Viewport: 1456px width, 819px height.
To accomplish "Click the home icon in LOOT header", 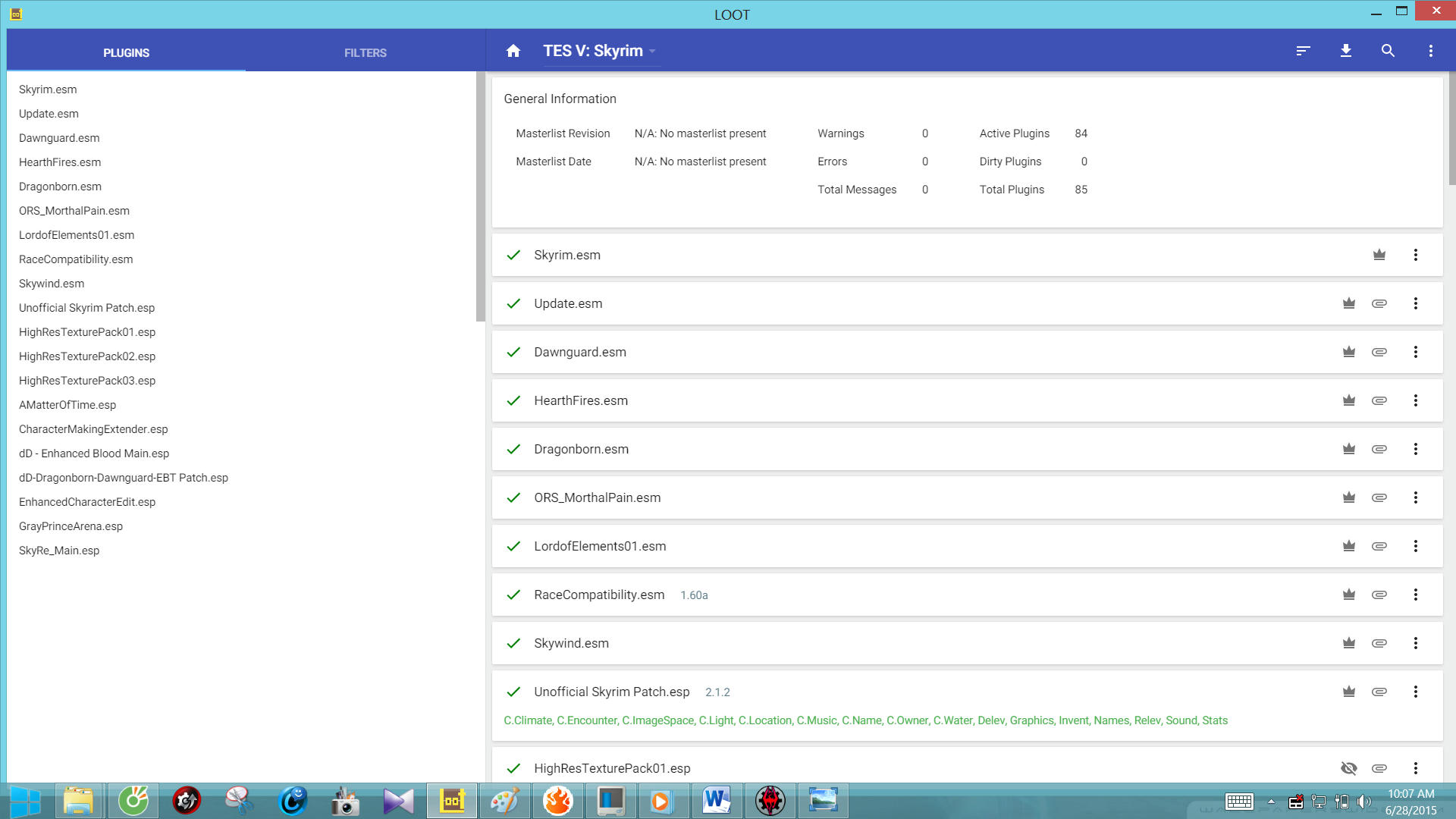I will [x=513, y=51].
